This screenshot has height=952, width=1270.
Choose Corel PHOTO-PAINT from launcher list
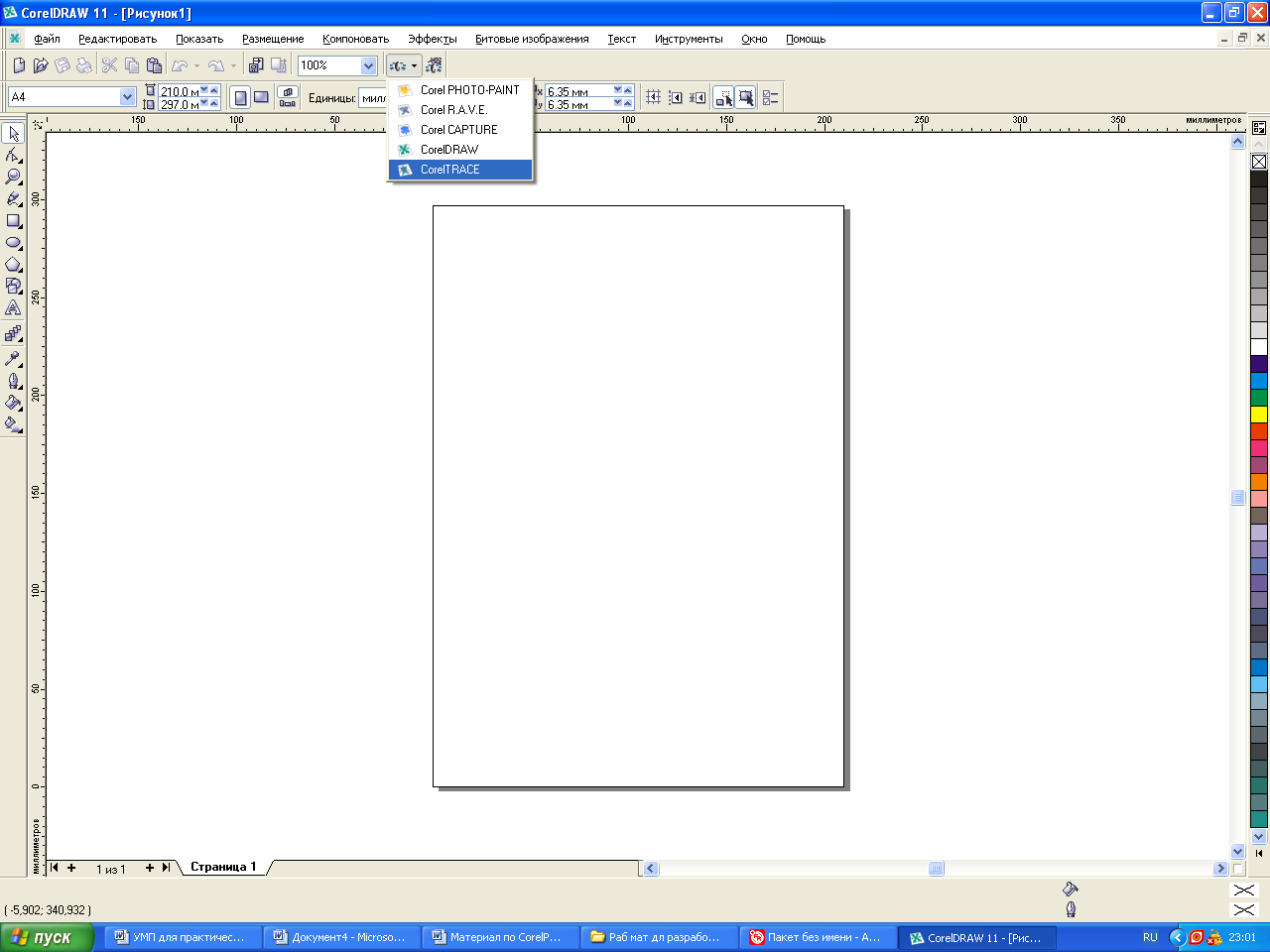coord(460,89)
